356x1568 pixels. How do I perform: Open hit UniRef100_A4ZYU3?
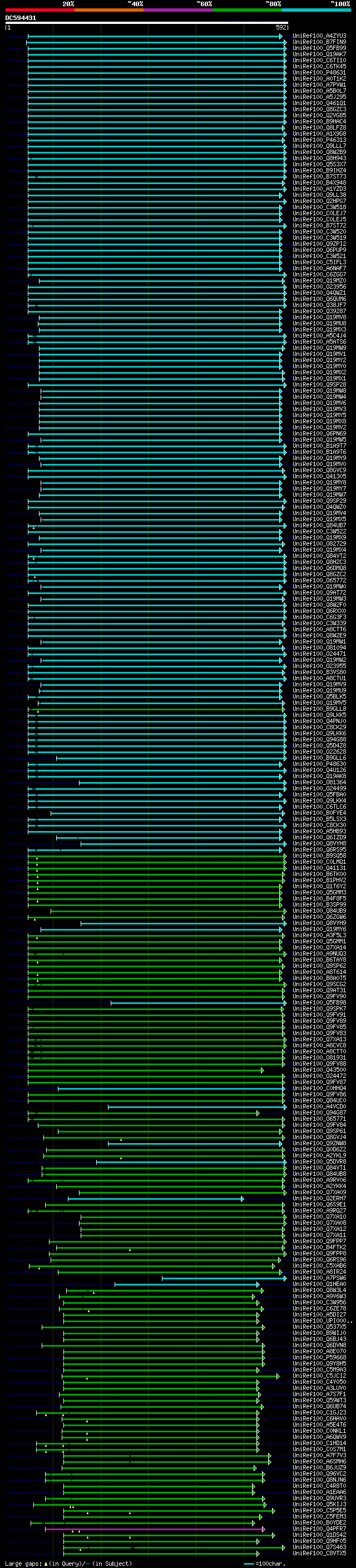(319, 36)
